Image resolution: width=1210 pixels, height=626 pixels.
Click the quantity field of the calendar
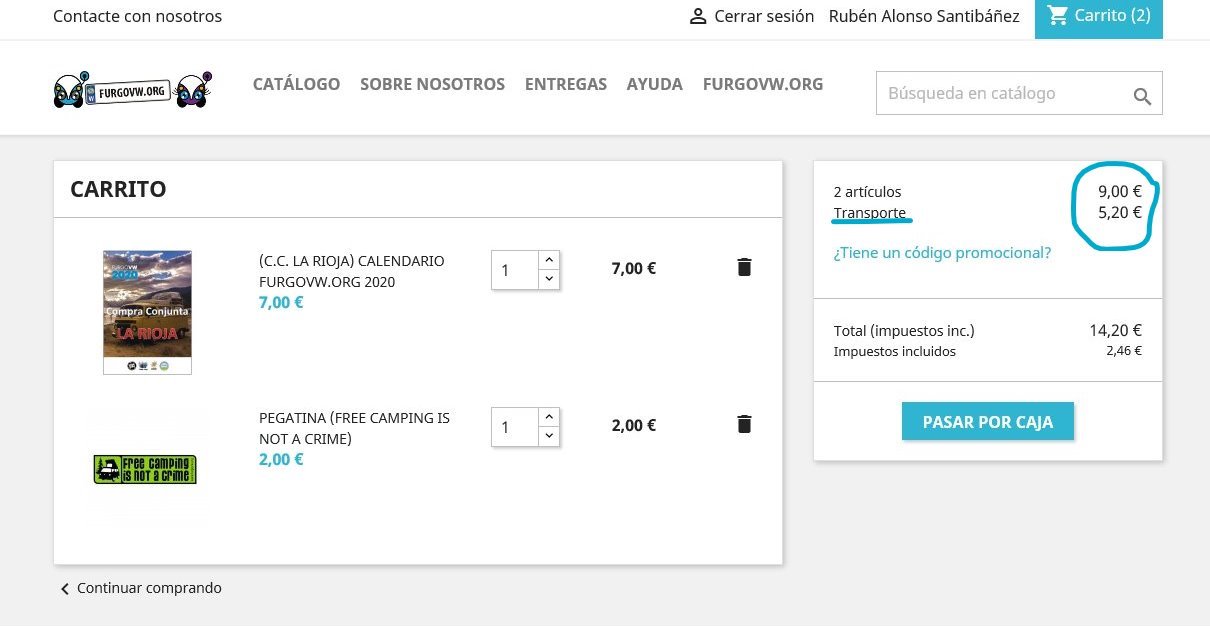515,270
